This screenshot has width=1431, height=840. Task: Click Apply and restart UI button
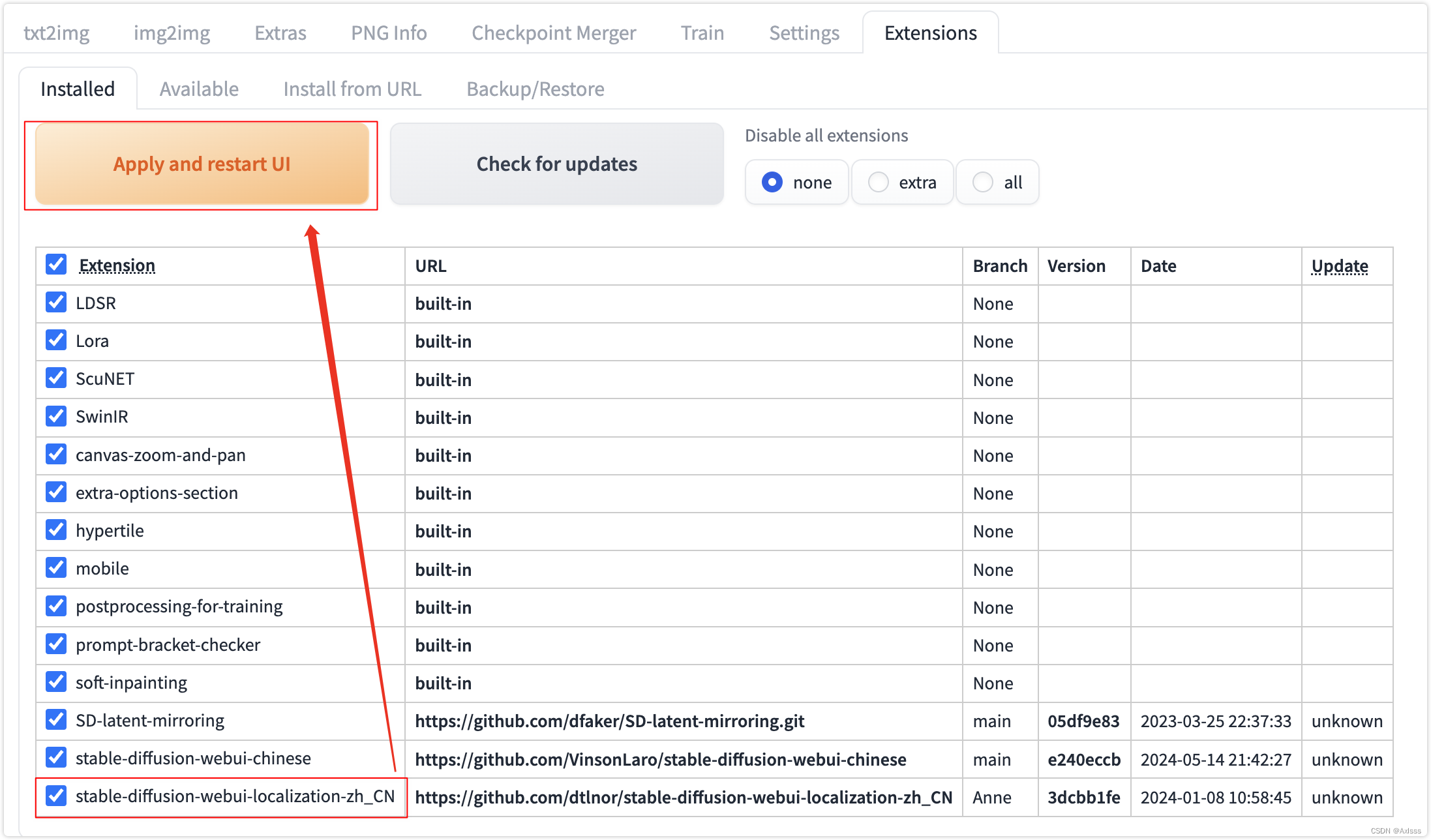click(203, 163)
